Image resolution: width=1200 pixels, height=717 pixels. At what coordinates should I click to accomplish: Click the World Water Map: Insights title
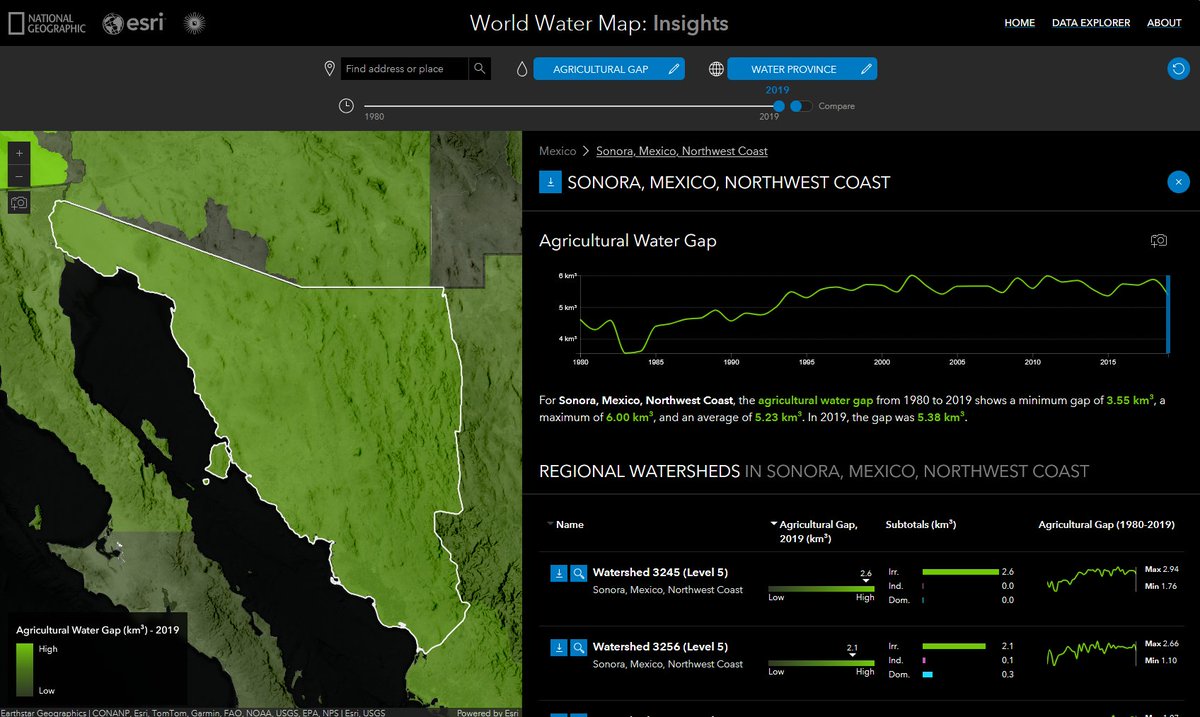599,23
